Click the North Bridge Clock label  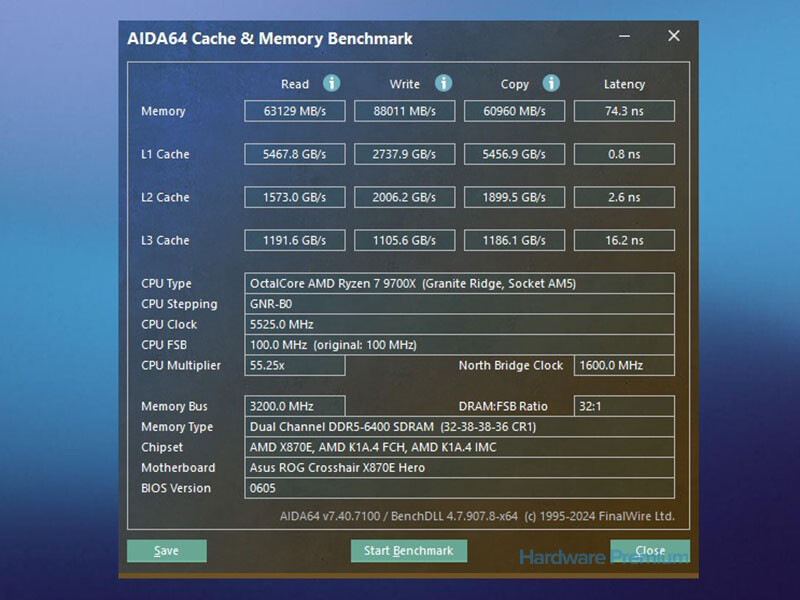click(511, 365)
